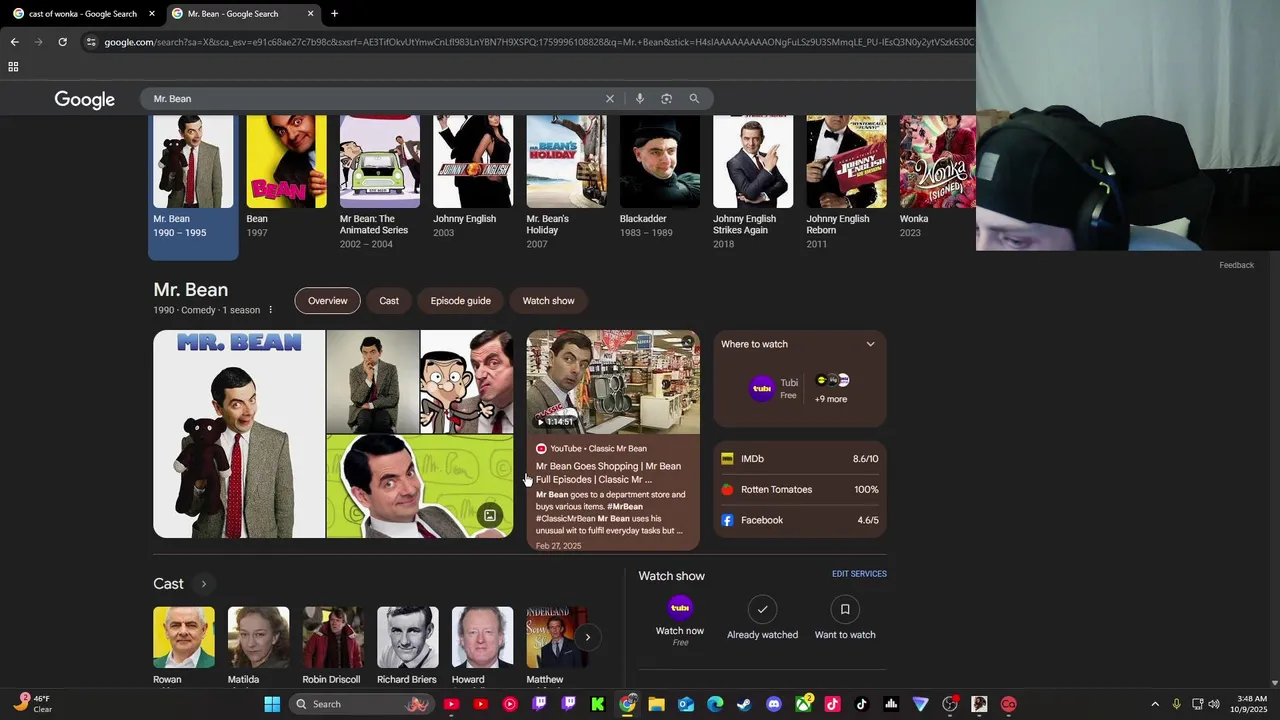Viewport: 1280px width, 720px height.
Task: Expand the Cast section chevron
Action: tap(203, 584)
